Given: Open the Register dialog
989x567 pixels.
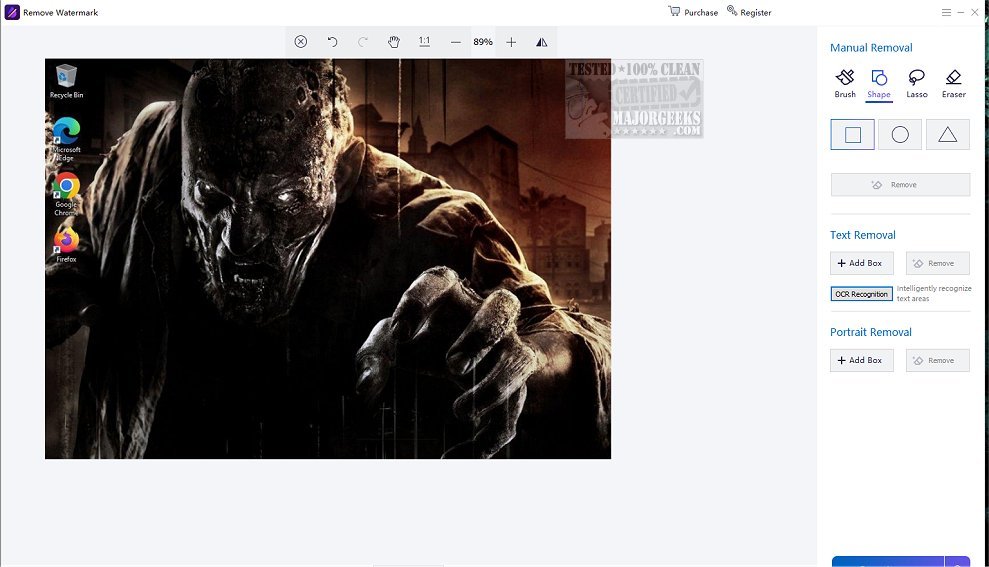Looking at the screenshot, I should pyautogui.click(x=749, y=12).
